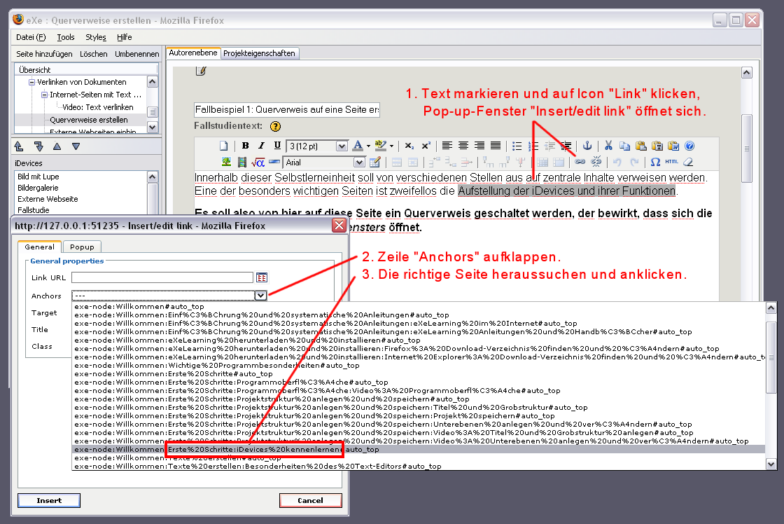Viewport: 784px width, 524px height.
Task: Move page down with triangle icon
Action: pos(76,146)
